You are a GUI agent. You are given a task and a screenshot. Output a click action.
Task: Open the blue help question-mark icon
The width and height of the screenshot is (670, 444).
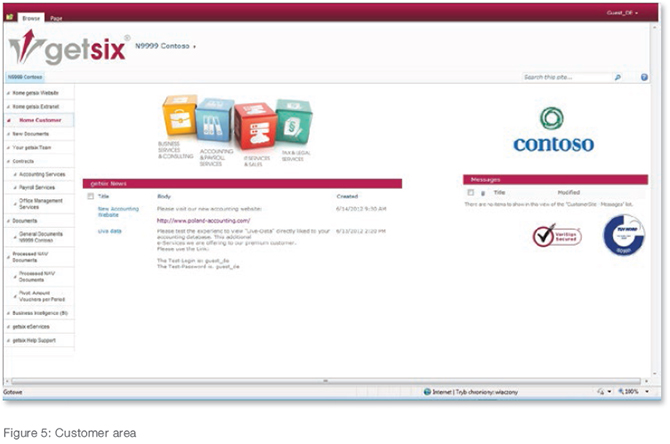coord(644,77)
